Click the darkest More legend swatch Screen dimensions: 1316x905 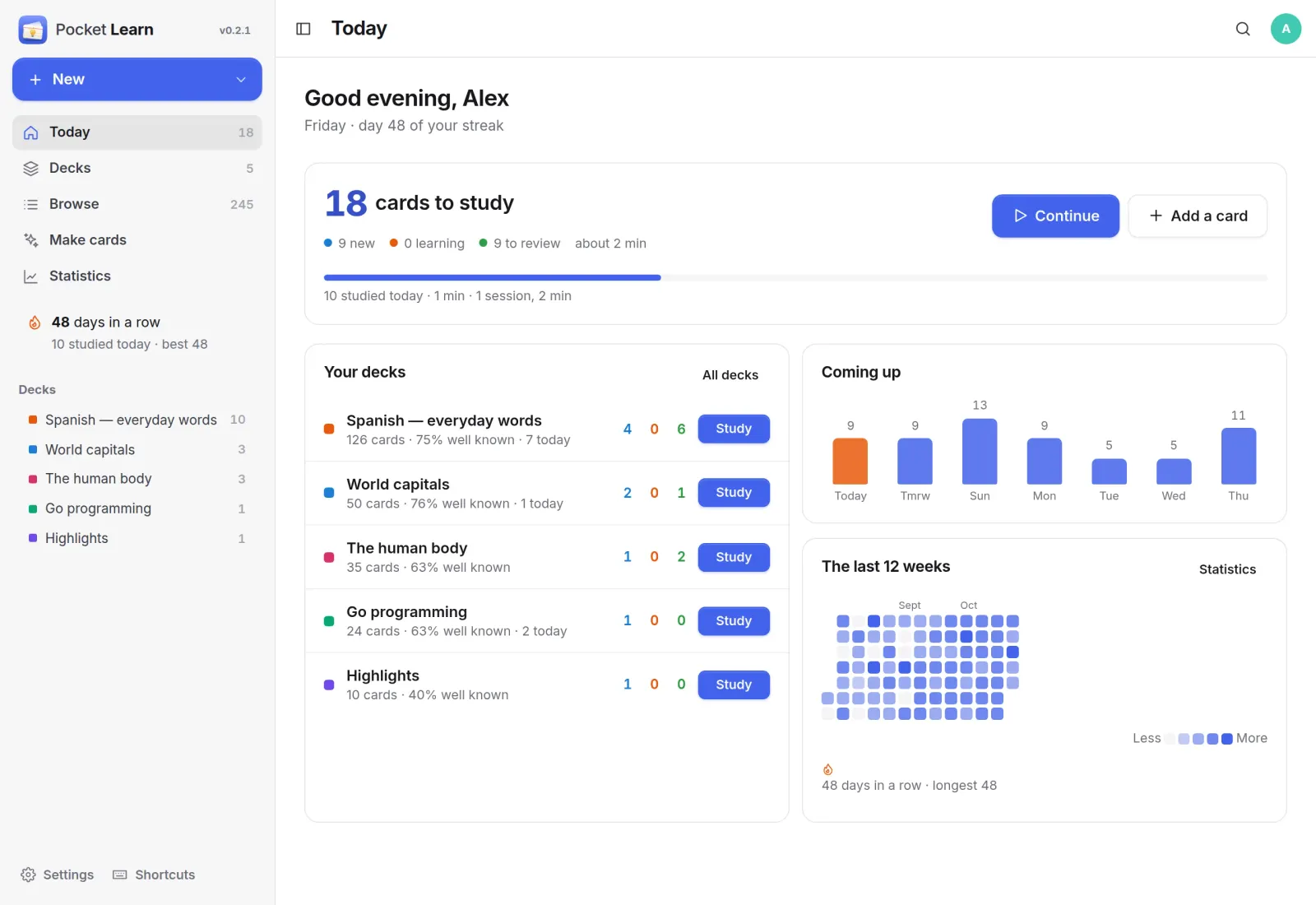click(x=1227, y=739)
